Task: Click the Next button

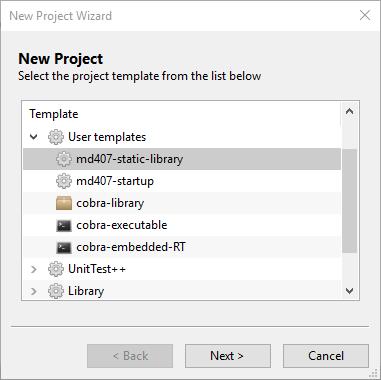Action: (x=228, y=356)
